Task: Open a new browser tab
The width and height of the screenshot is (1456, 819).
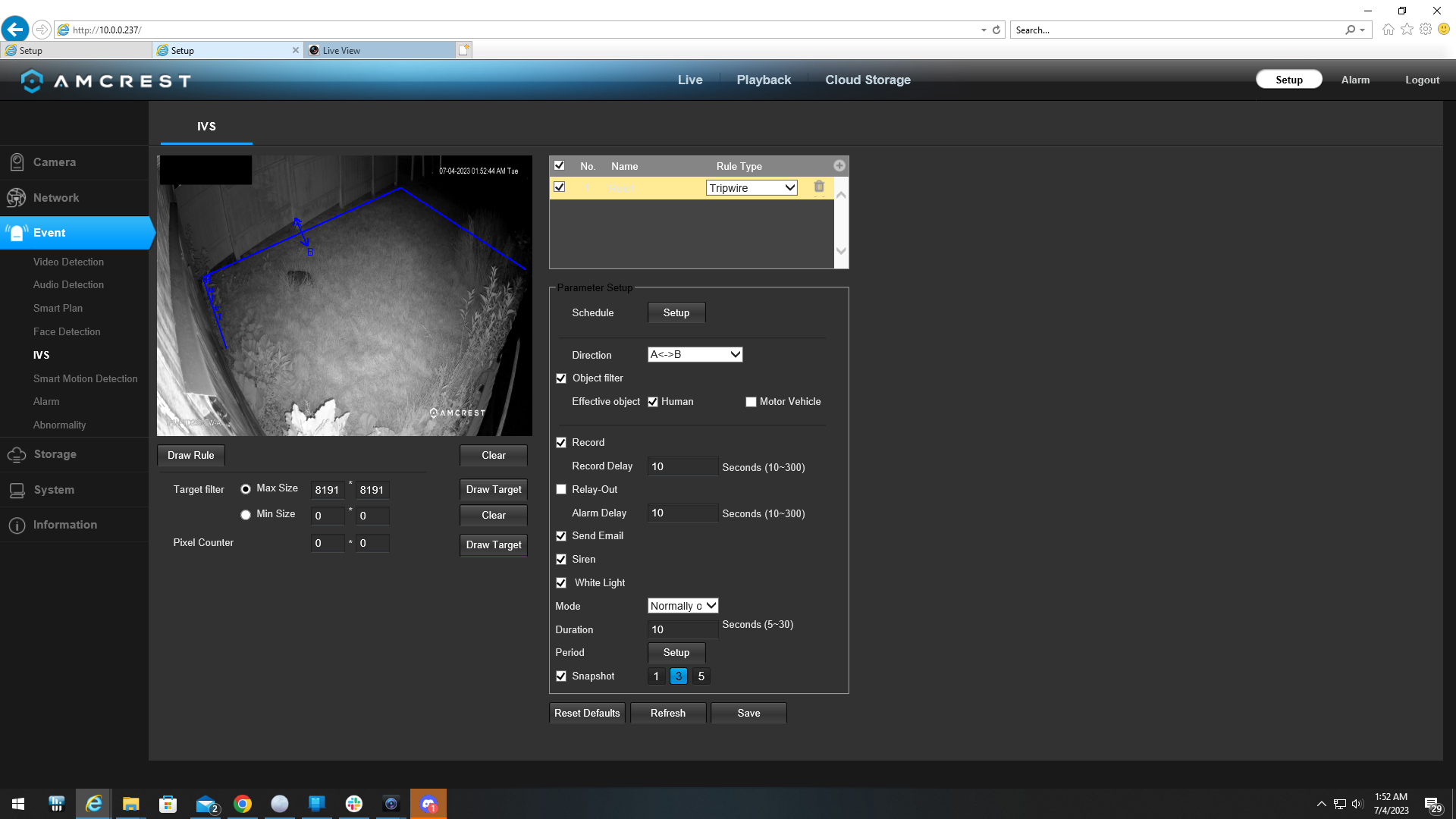Action: 464,50
